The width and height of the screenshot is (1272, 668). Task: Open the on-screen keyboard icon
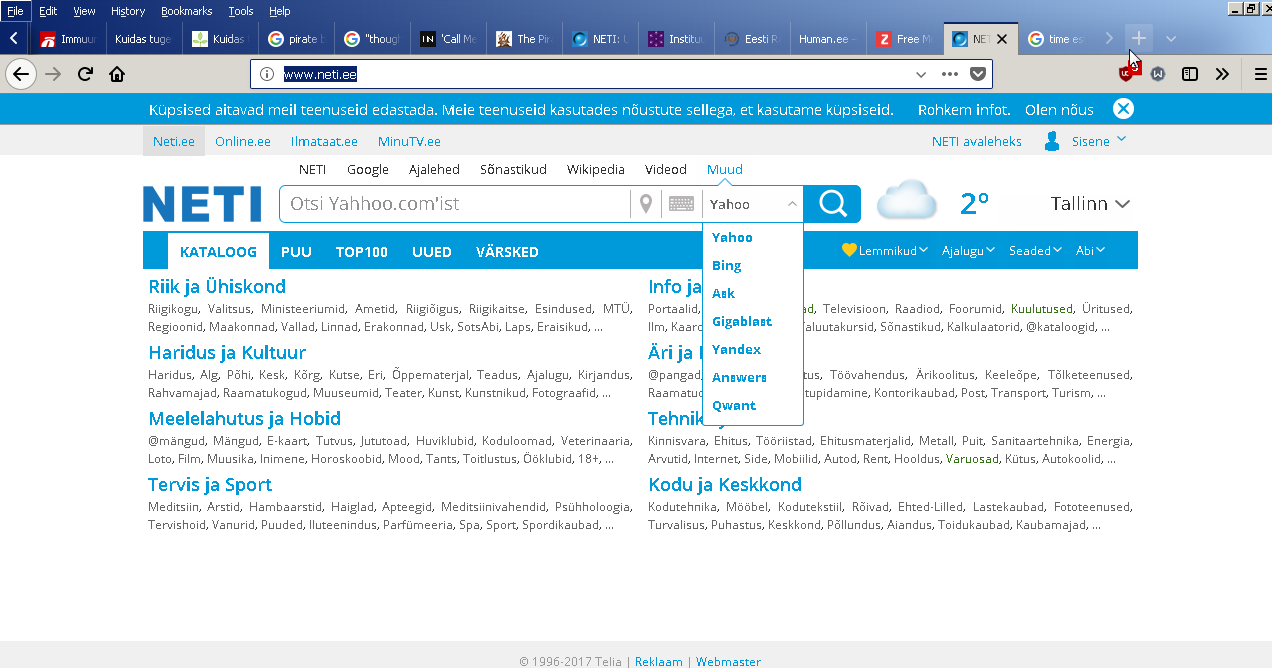[681, 204]
